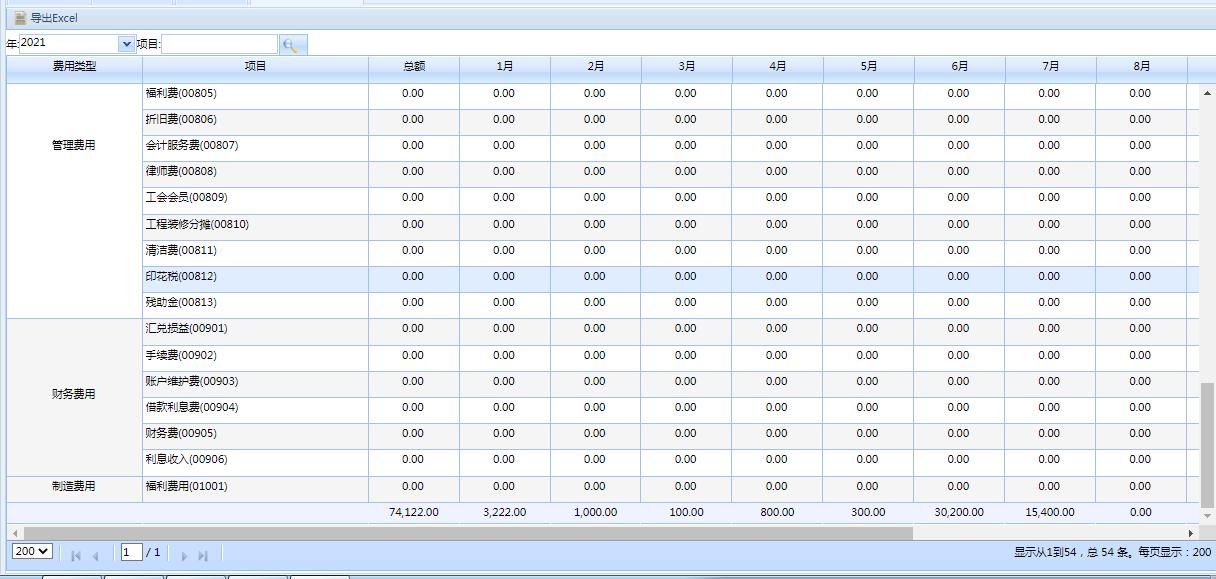
Task: Click the 15,400.00 July total
Action: point(1051,512)
